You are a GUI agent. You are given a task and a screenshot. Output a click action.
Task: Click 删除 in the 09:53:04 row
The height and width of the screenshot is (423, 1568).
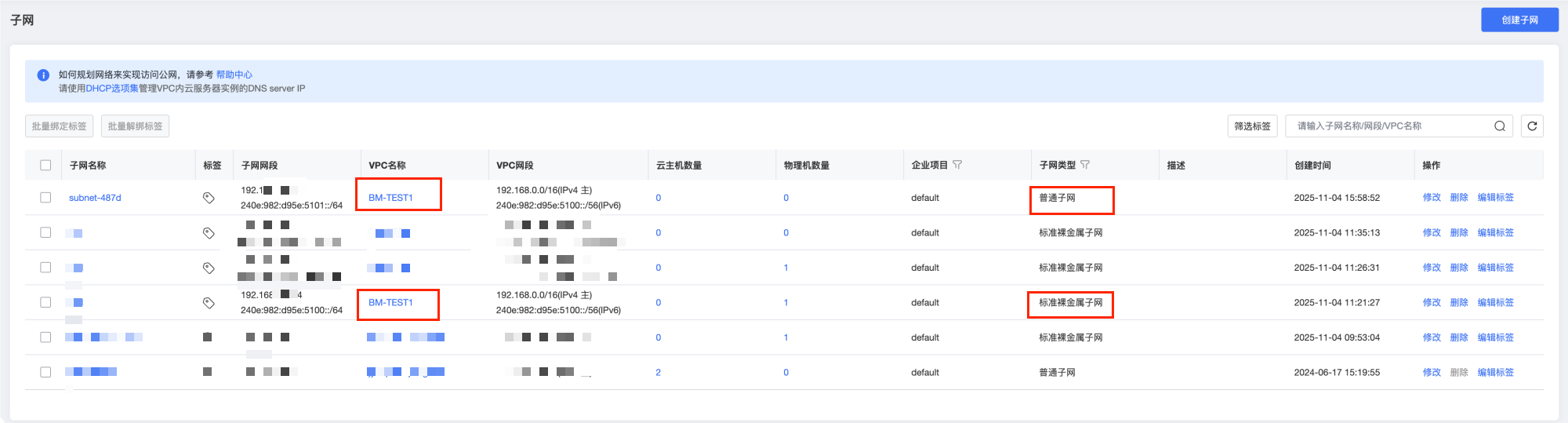[x=1459, y=337]
